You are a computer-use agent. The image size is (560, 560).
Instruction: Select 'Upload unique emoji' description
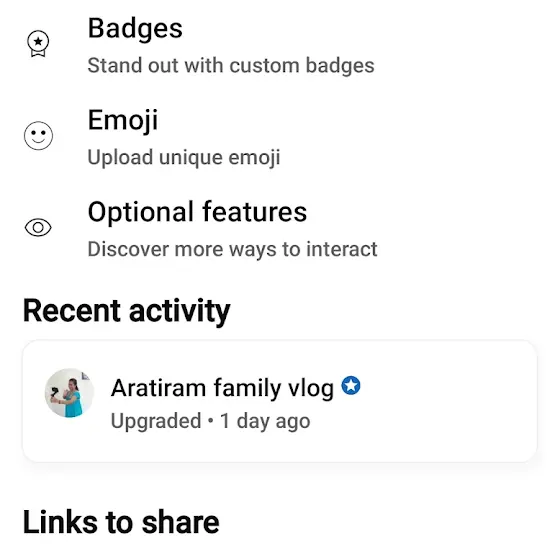184,157
